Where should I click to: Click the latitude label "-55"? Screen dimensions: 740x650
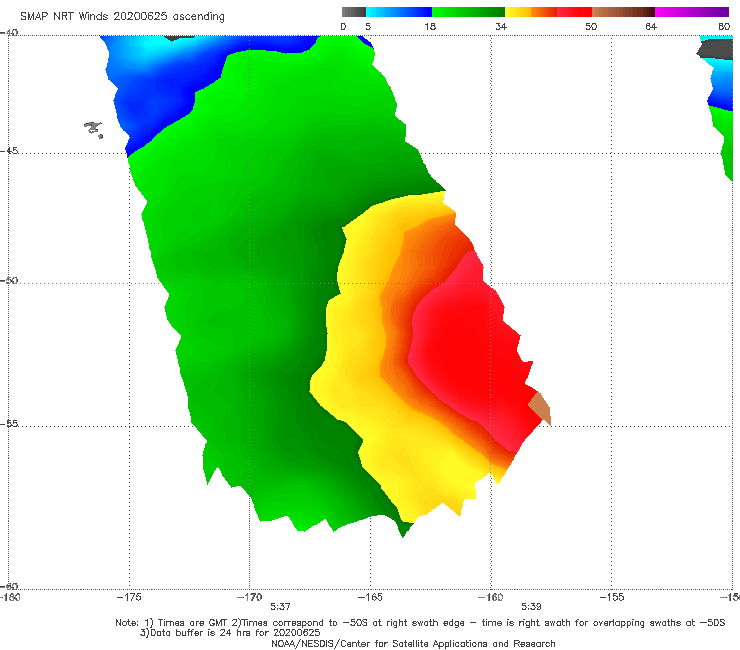9,423
